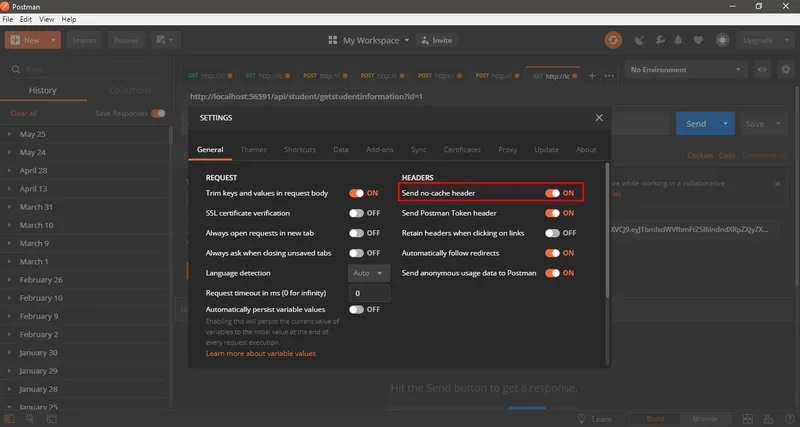Click the blue Send button

point(696,123)
